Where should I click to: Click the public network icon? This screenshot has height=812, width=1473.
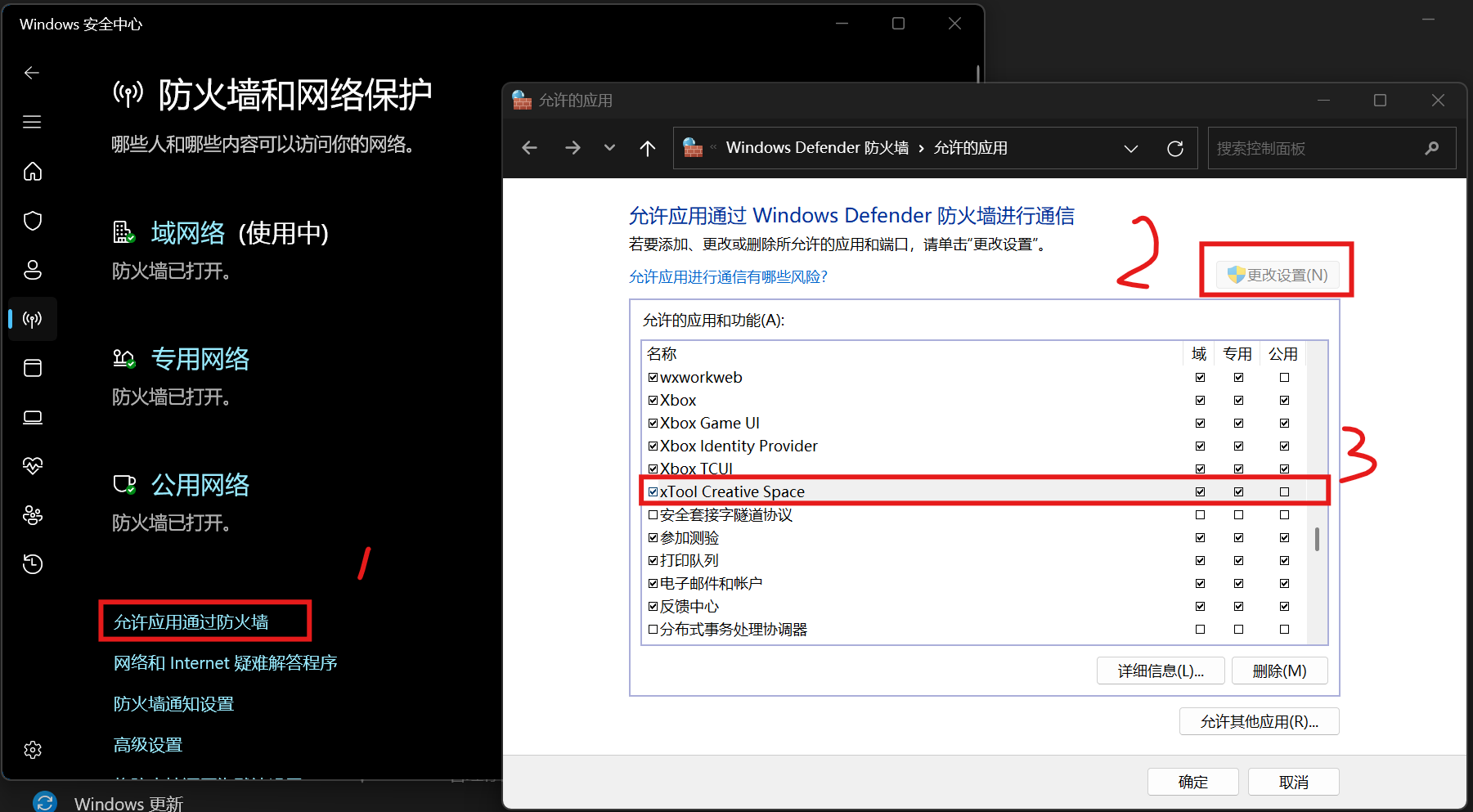(123, 485)
